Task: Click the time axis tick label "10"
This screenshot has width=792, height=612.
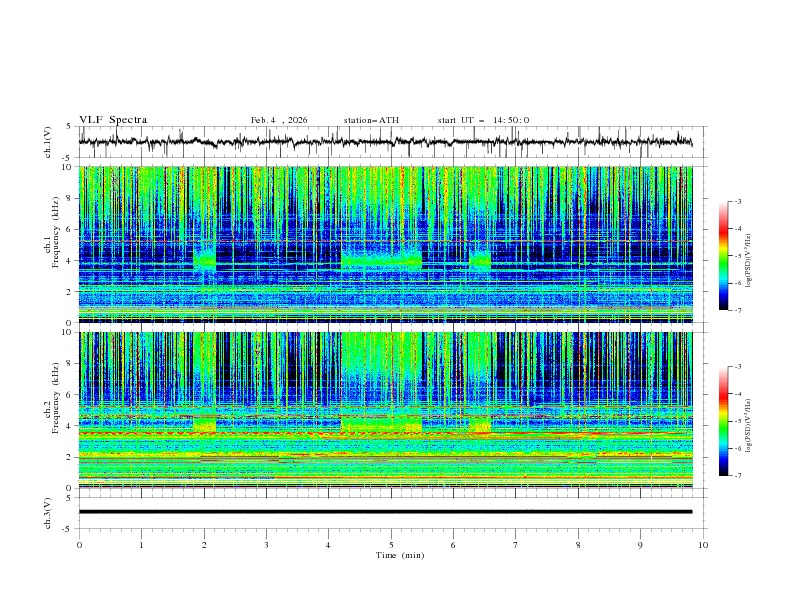Action: pos(703,545)
